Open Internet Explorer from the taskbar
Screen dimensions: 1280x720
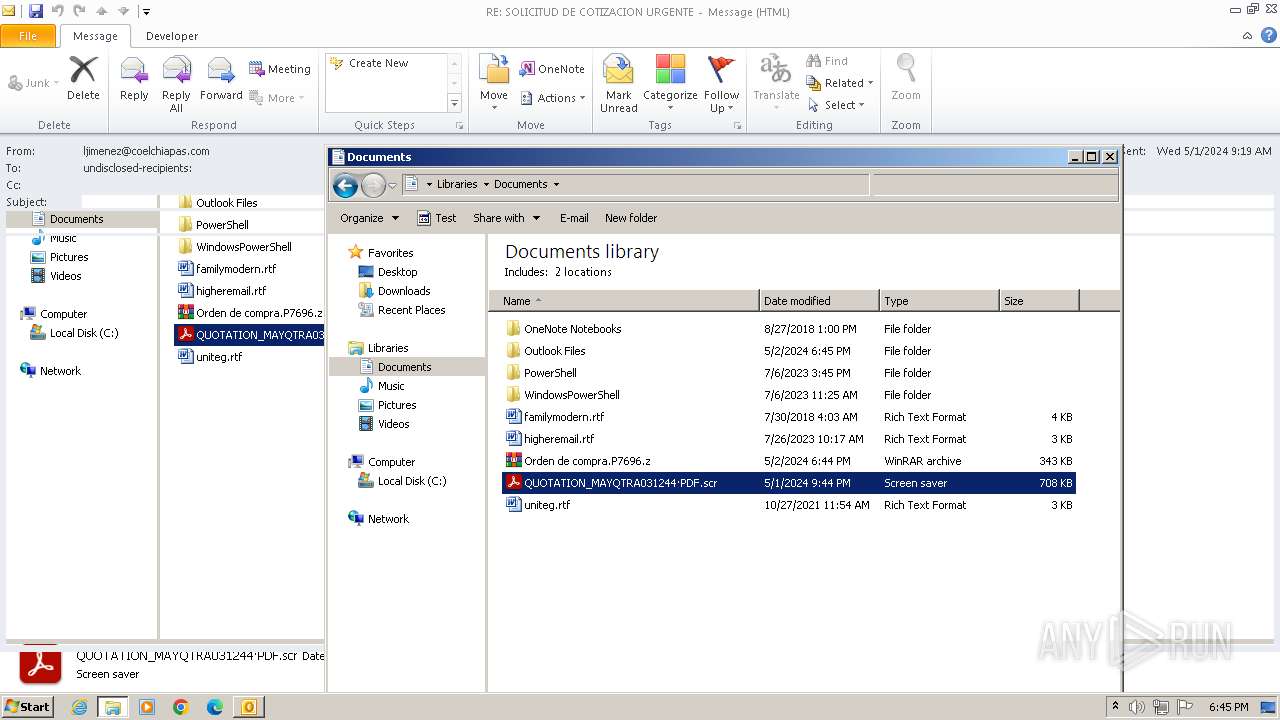(79, 707)
